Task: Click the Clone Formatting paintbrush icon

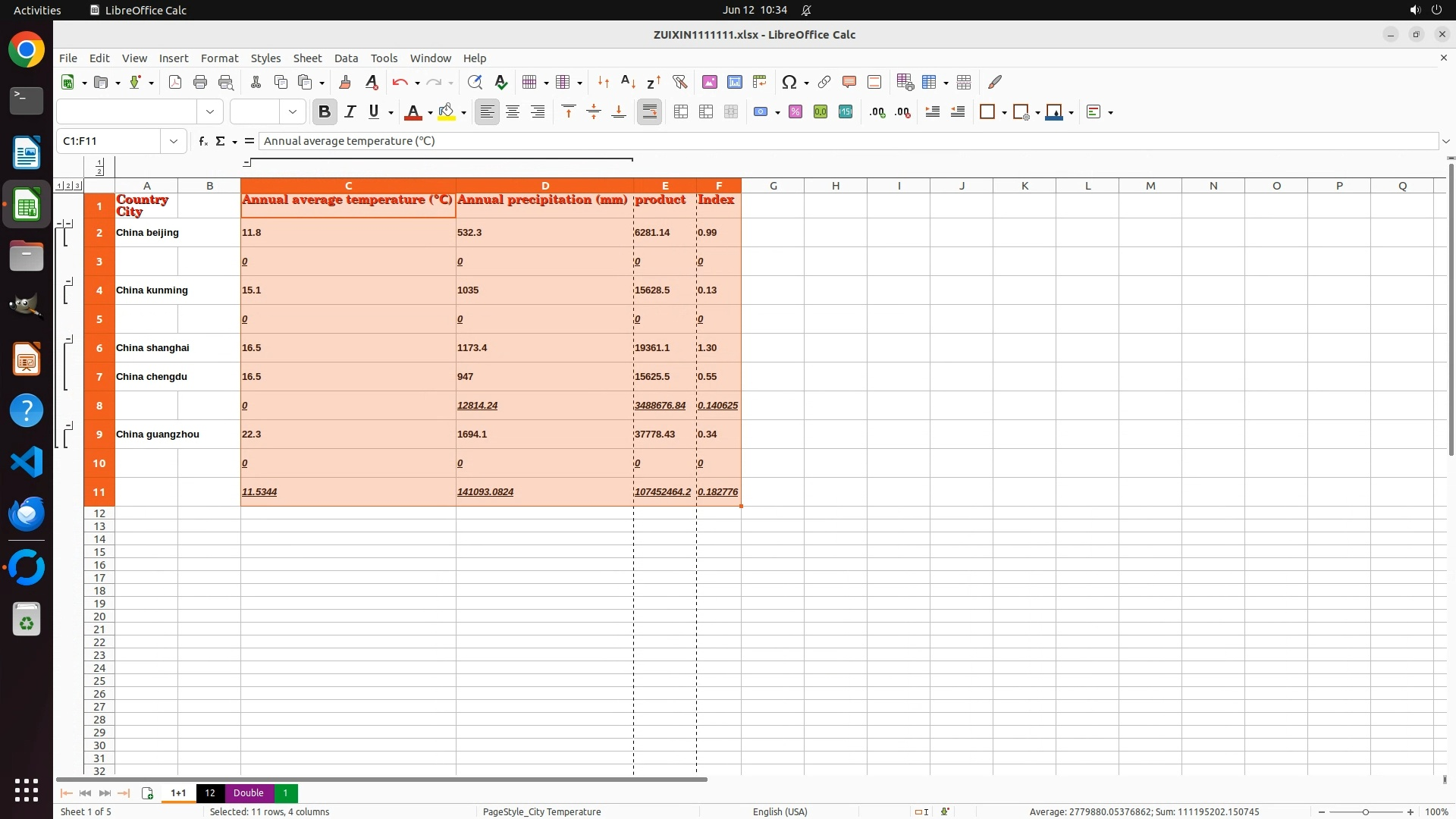Action: coord(345,82)
